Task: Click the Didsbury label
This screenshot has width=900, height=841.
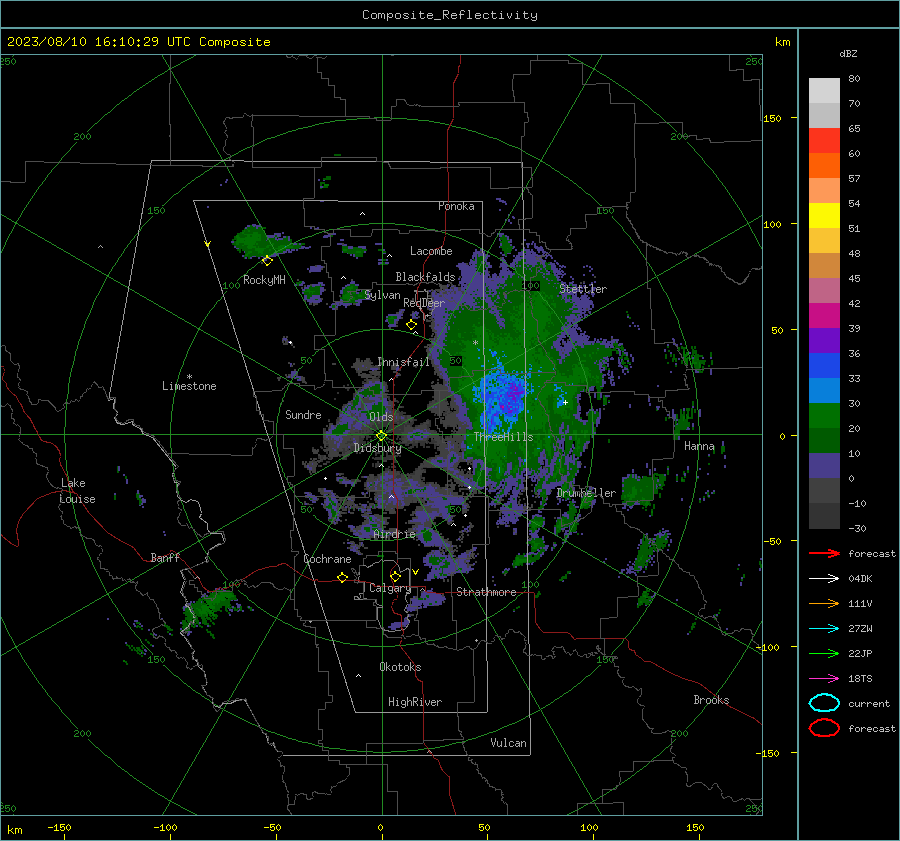Action: click(x=377, y=448)
